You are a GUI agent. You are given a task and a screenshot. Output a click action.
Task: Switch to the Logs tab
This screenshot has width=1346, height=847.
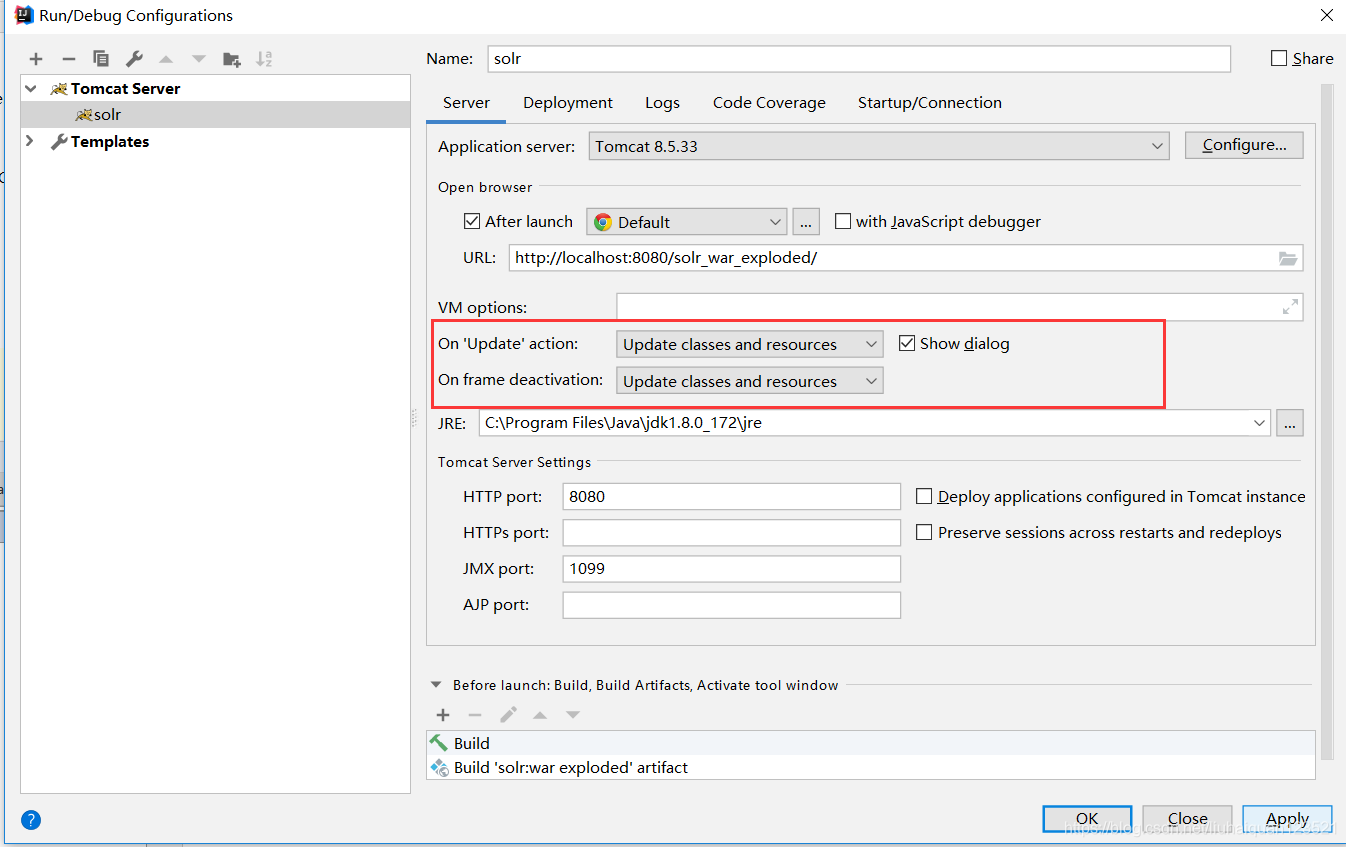(x=662, y=102)
